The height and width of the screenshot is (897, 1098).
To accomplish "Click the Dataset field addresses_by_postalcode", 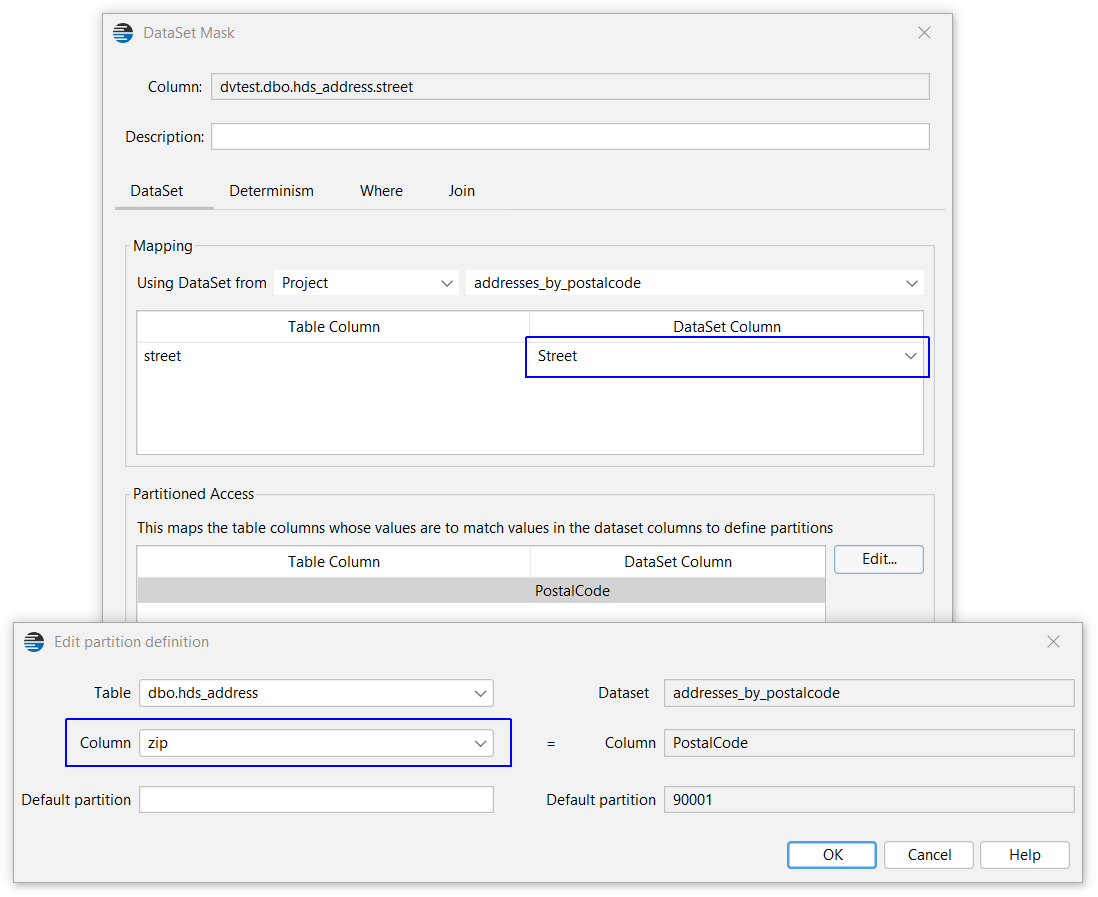I will [x=869, y=693].
